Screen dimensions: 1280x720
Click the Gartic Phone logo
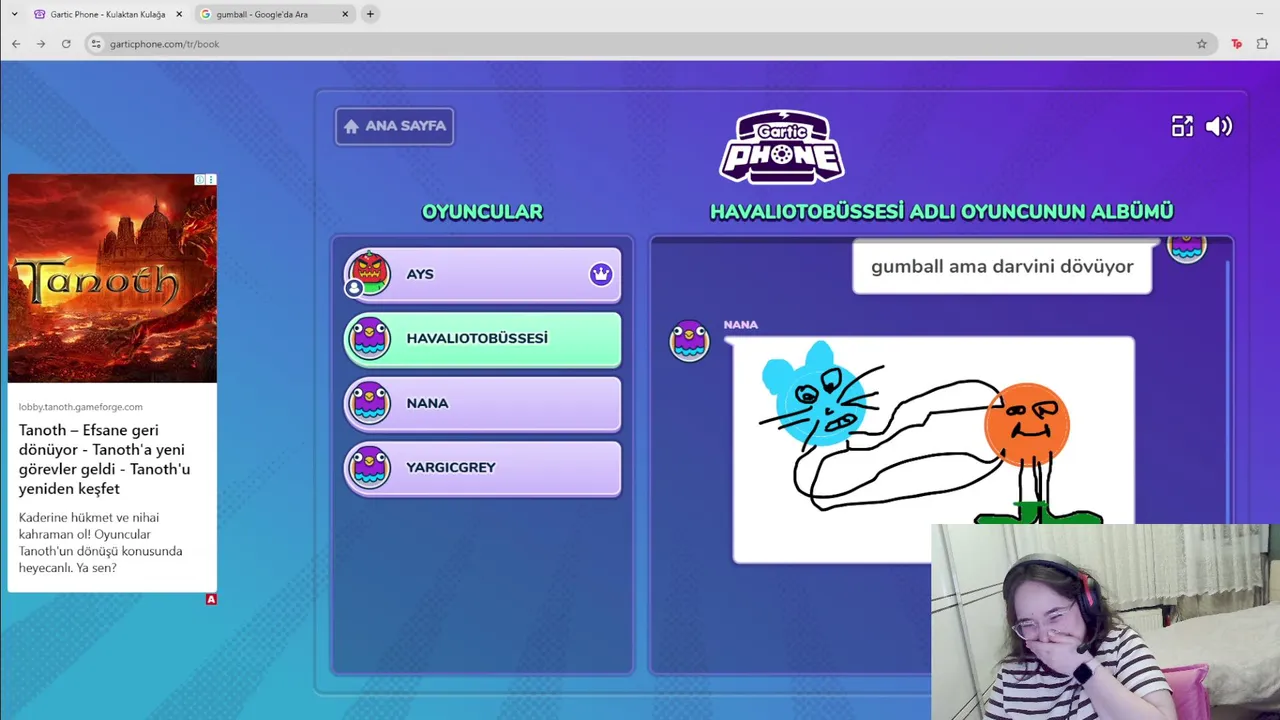782,147
